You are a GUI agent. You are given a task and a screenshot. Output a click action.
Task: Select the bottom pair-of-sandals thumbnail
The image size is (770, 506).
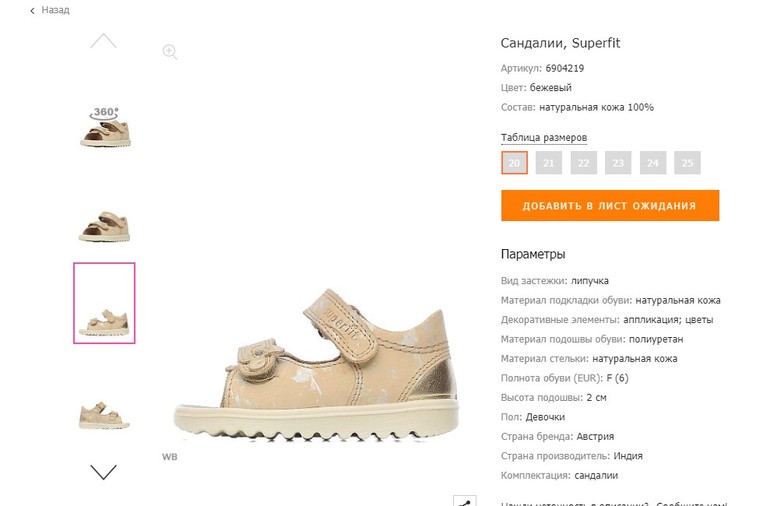pyautogui.click(x=104, y=416)
